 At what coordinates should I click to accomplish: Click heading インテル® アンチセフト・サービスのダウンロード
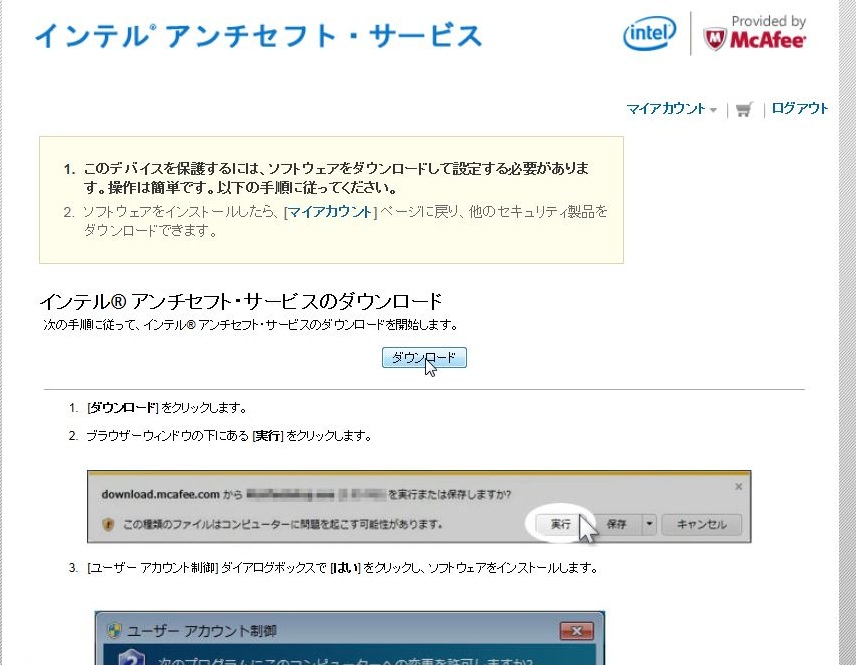[241, 301]
